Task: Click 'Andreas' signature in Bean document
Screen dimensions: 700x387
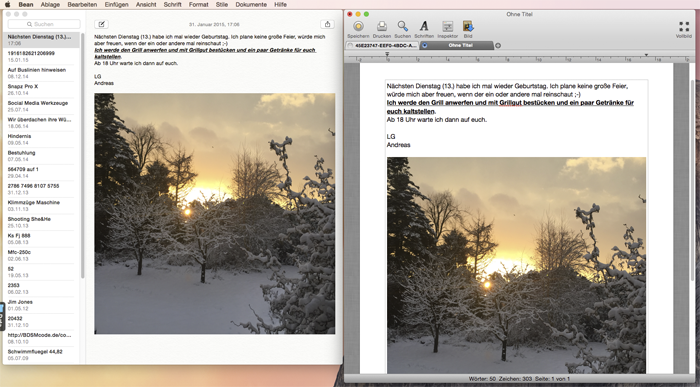Action: [398, 145]
